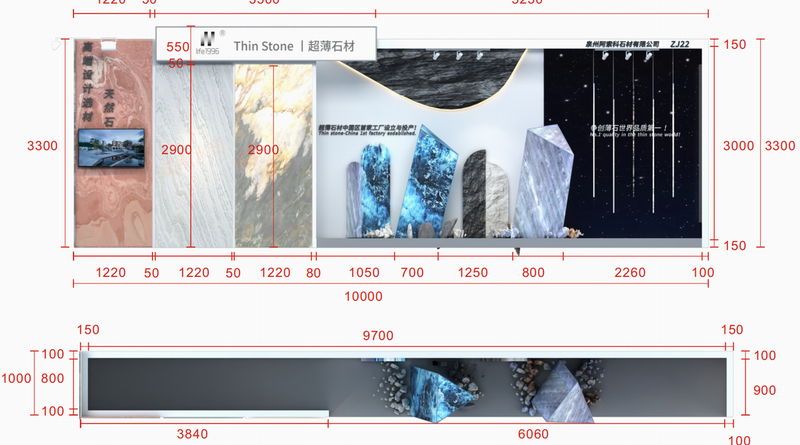Screen dimensions: 800x445
Task: Select the "1250" dimension label
Action: tap(472, 273)
